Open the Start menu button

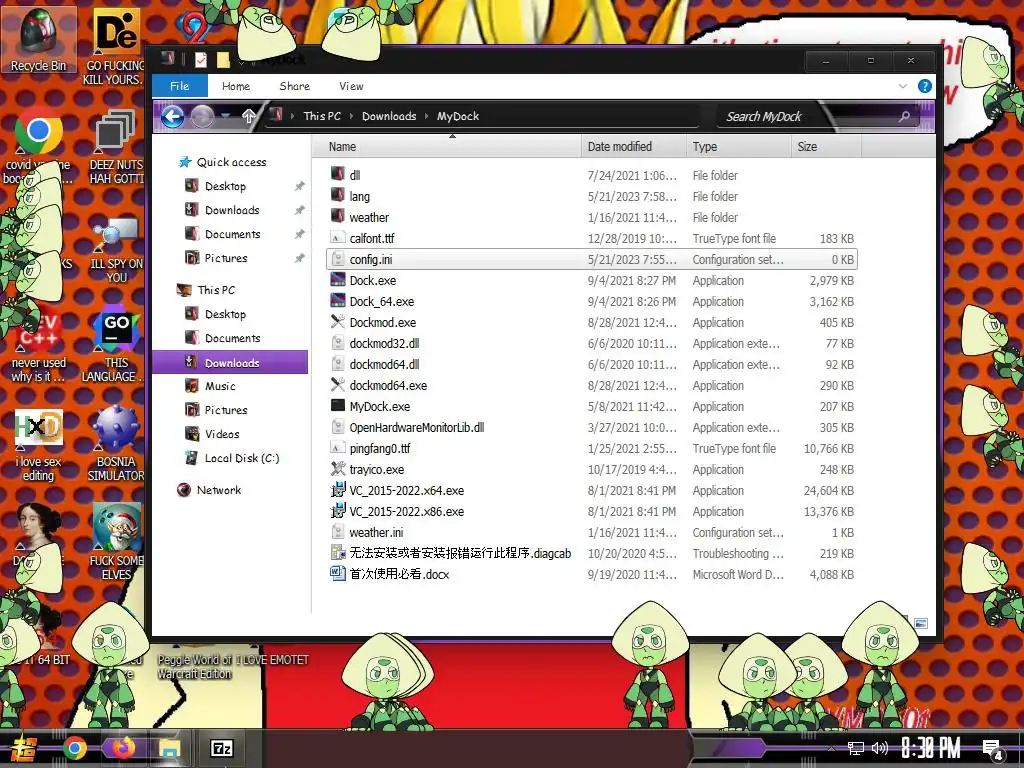point(24,748)
